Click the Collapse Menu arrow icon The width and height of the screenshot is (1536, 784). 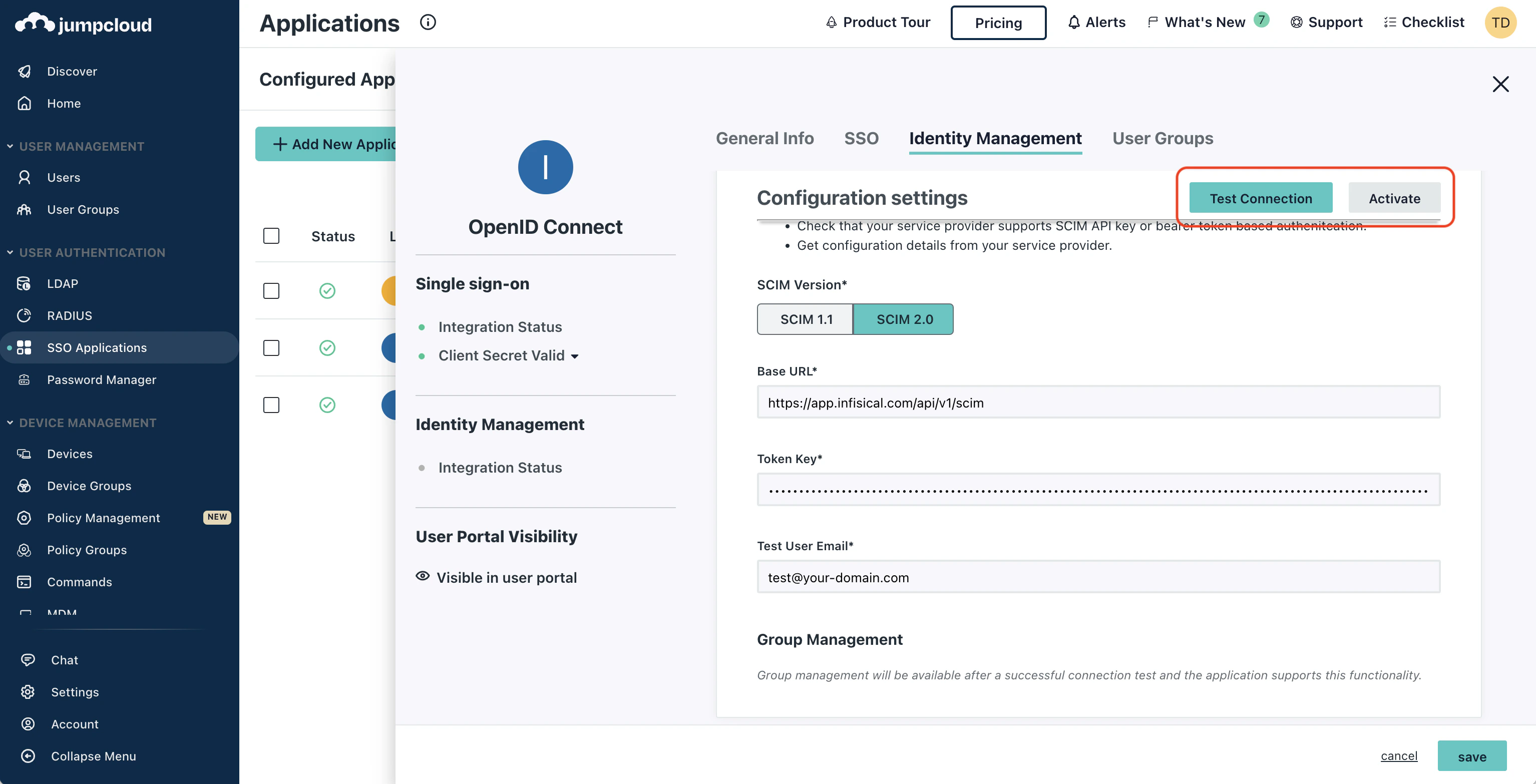(x=28, y=756)
